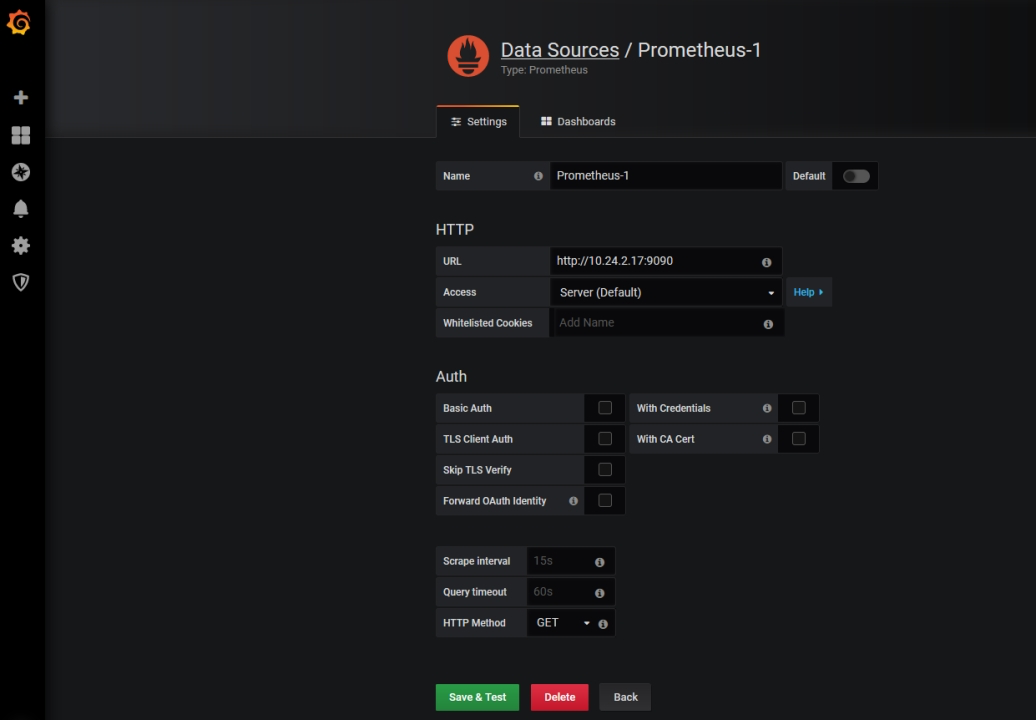Open the Server Admin shield icon
The image size is (1036, 720).
point(20,283)
